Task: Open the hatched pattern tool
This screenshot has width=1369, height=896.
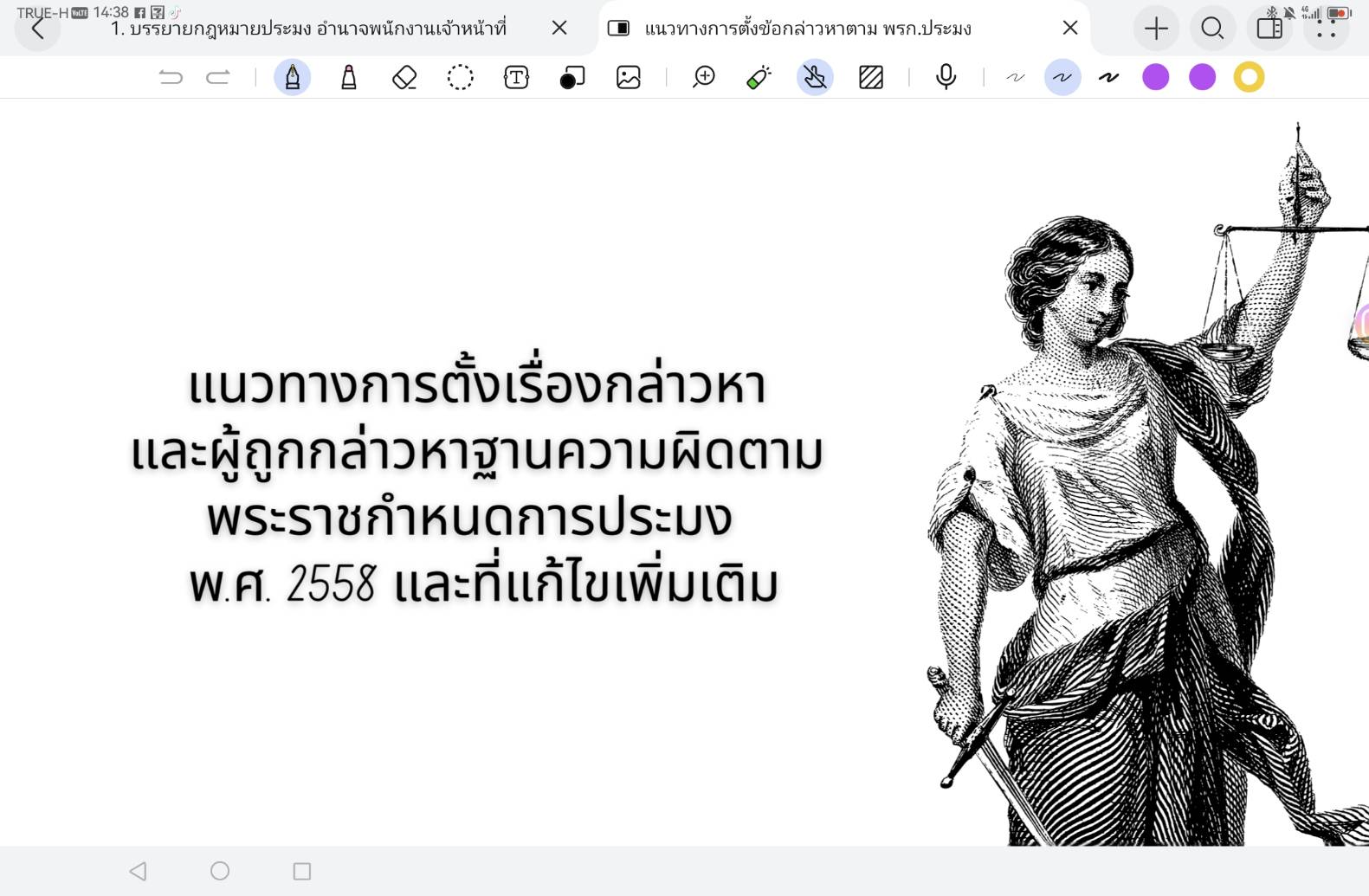Action: pyautogui.click(x=871, y=77)
